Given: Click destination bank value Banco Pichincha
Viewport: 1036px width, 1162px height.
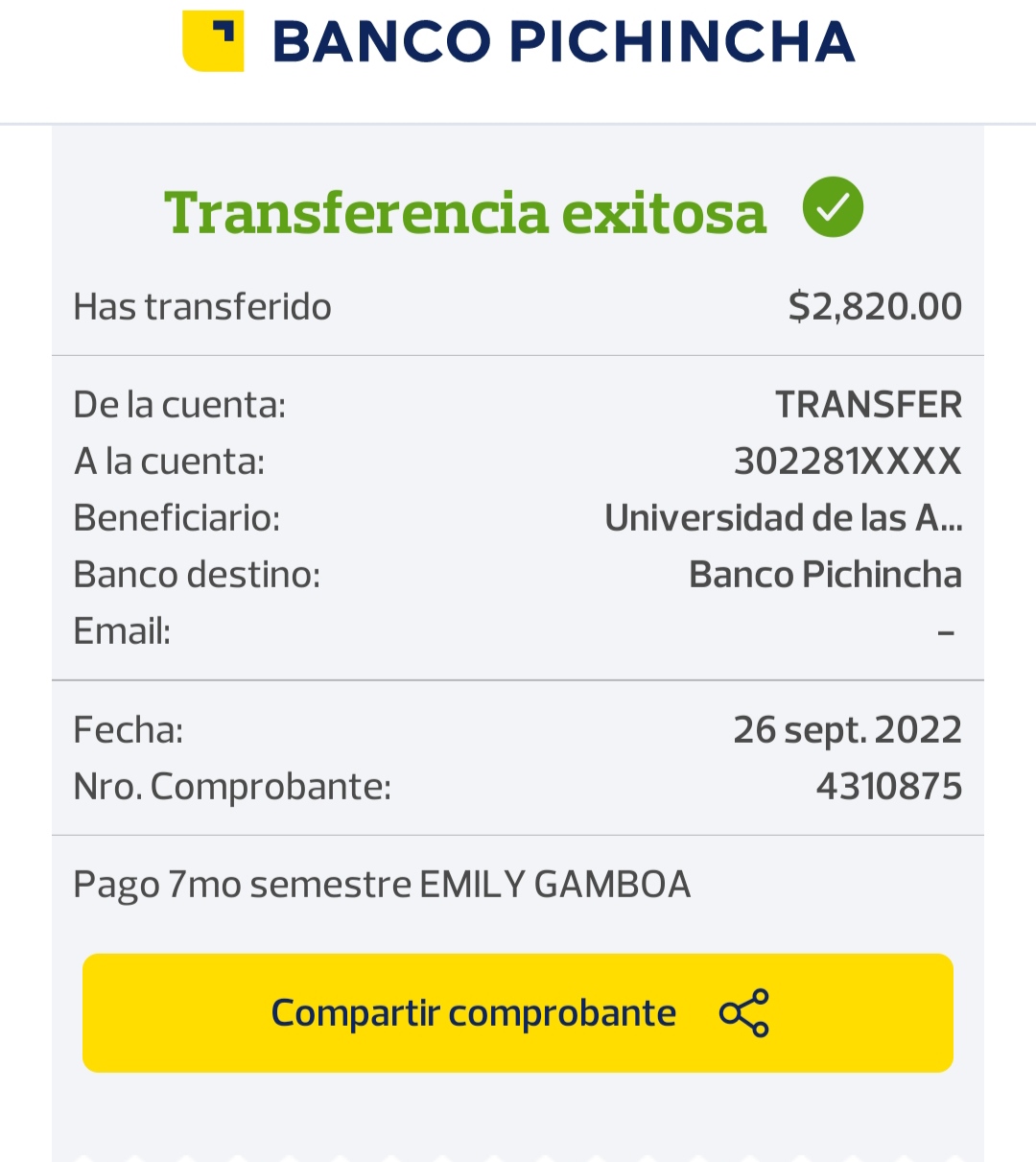Looking at the screenshot, I should coord(825,575).
